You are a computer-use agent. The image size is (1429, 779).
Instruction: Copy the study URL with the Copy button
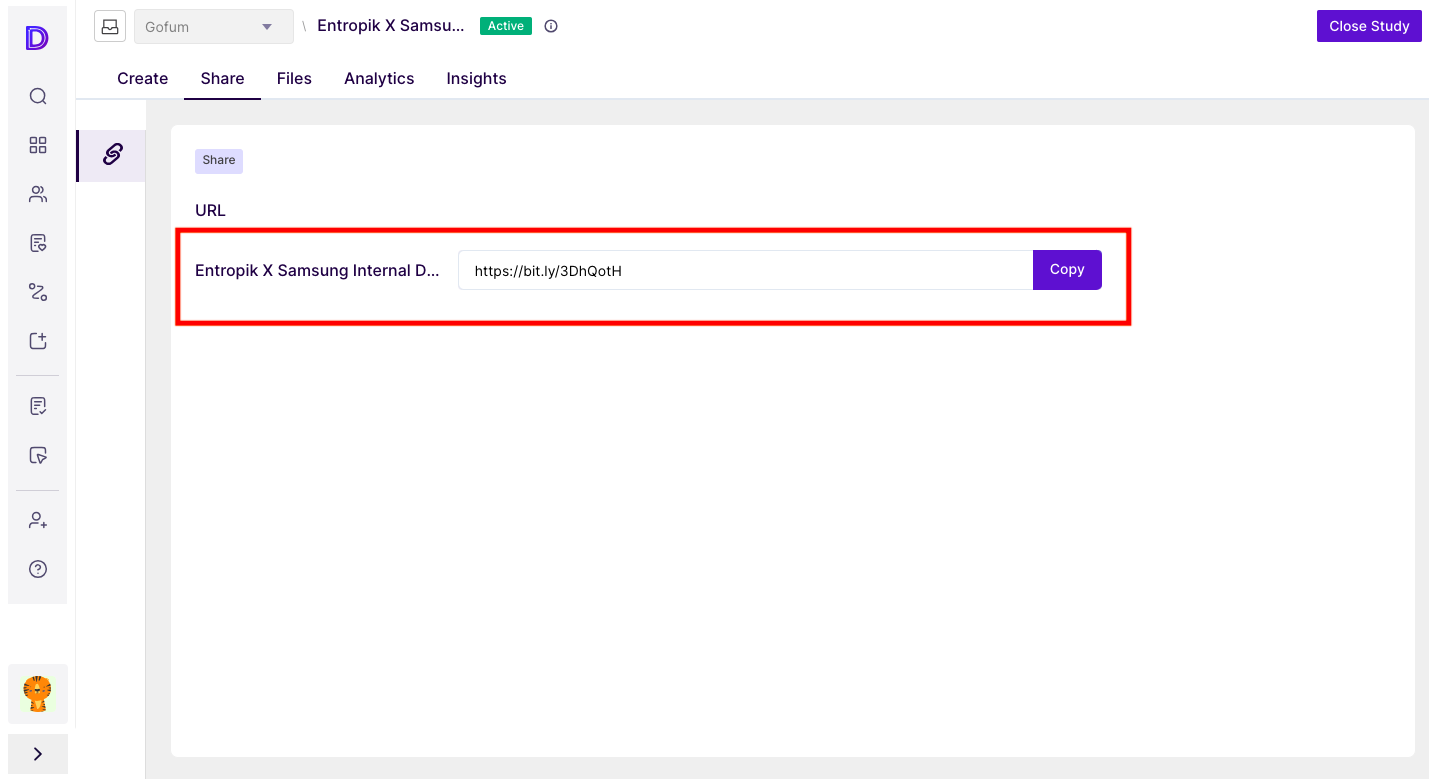point(1067,270)
